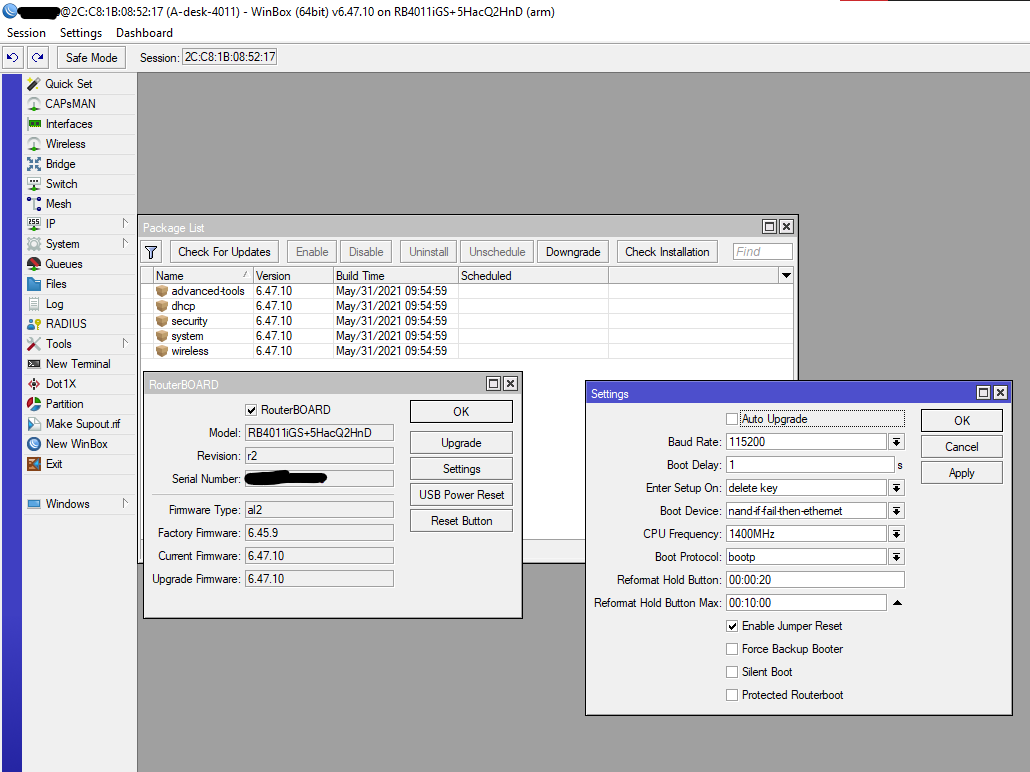The height and width of the screenshot is (772, 1030).
Task: Expand IP submenu in sidebar
Action: tap(79, 224)
